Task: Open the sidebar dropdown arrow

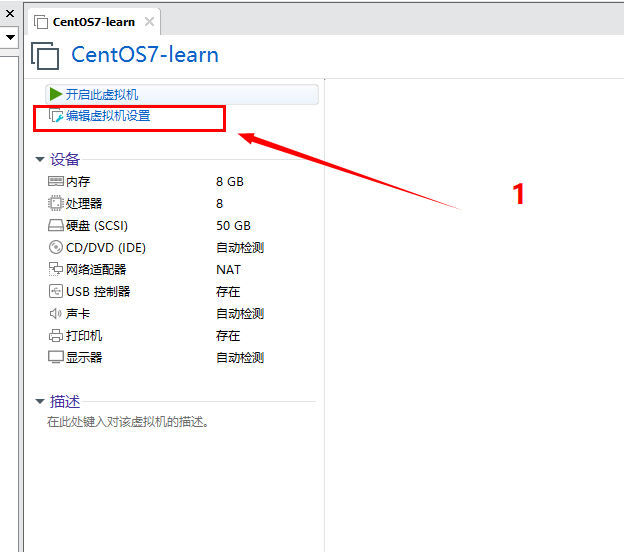Action: (x=10, y=37)
